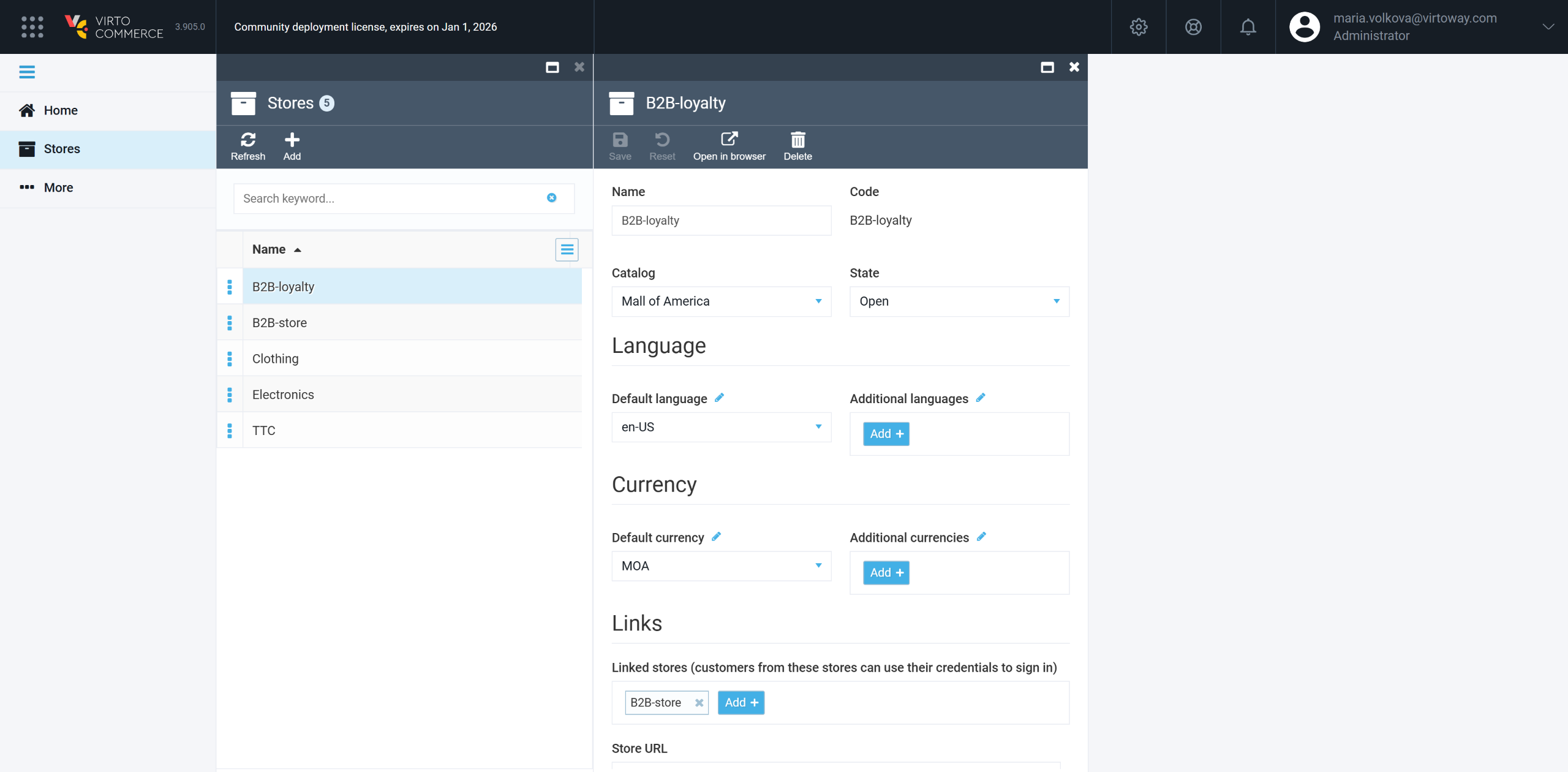Remove B2B-store from linked stores
Image resolution: width=1568 pixels, height=772 pixels.
[699, 703]
